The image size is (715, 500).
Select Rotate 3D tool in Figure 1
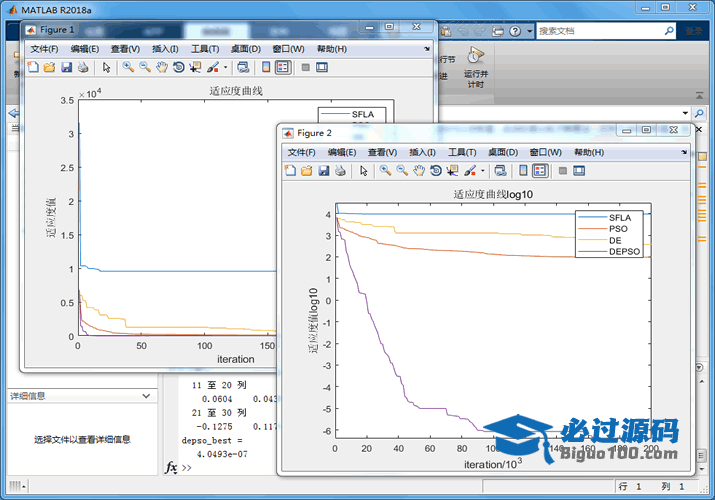point(179,67)
